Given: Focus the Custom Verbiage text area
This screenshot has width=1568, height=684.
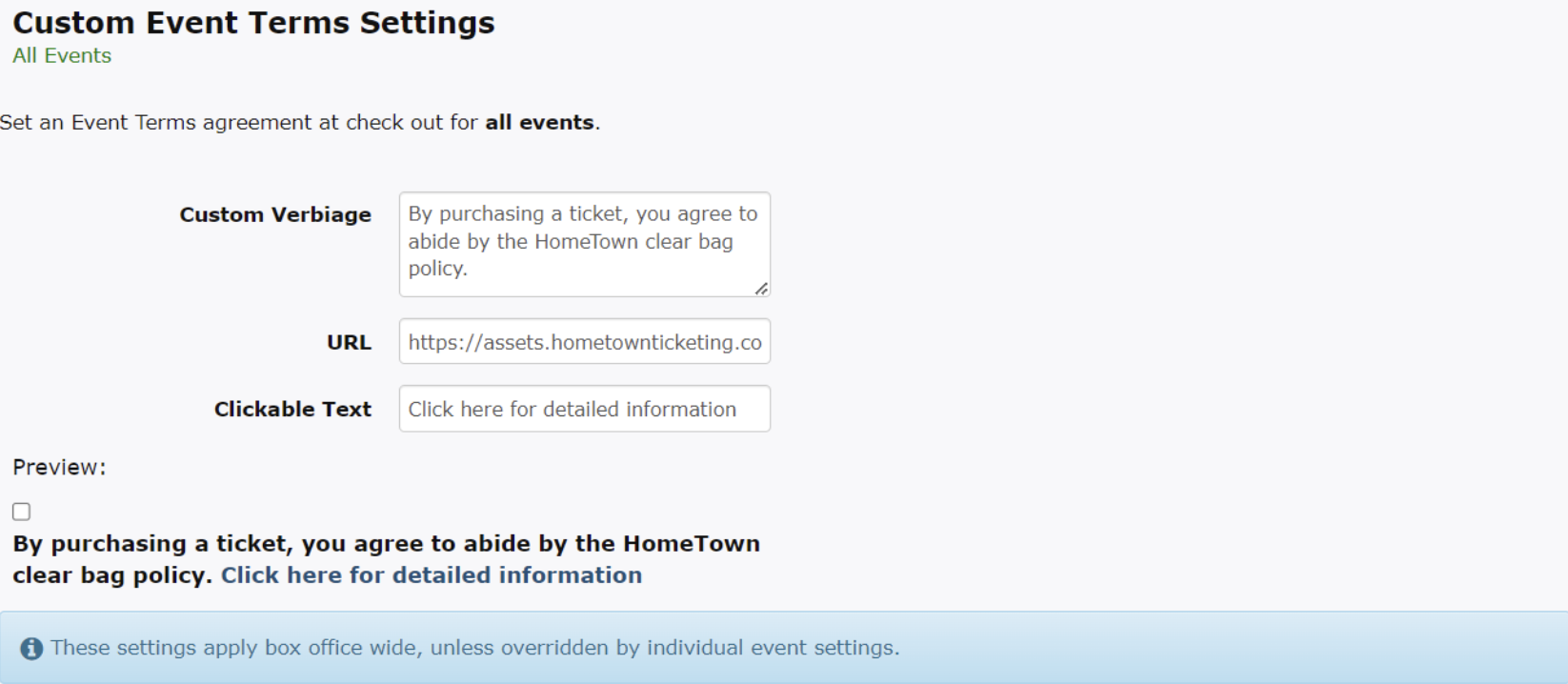Looking at the screenshot, I should 583,244.
